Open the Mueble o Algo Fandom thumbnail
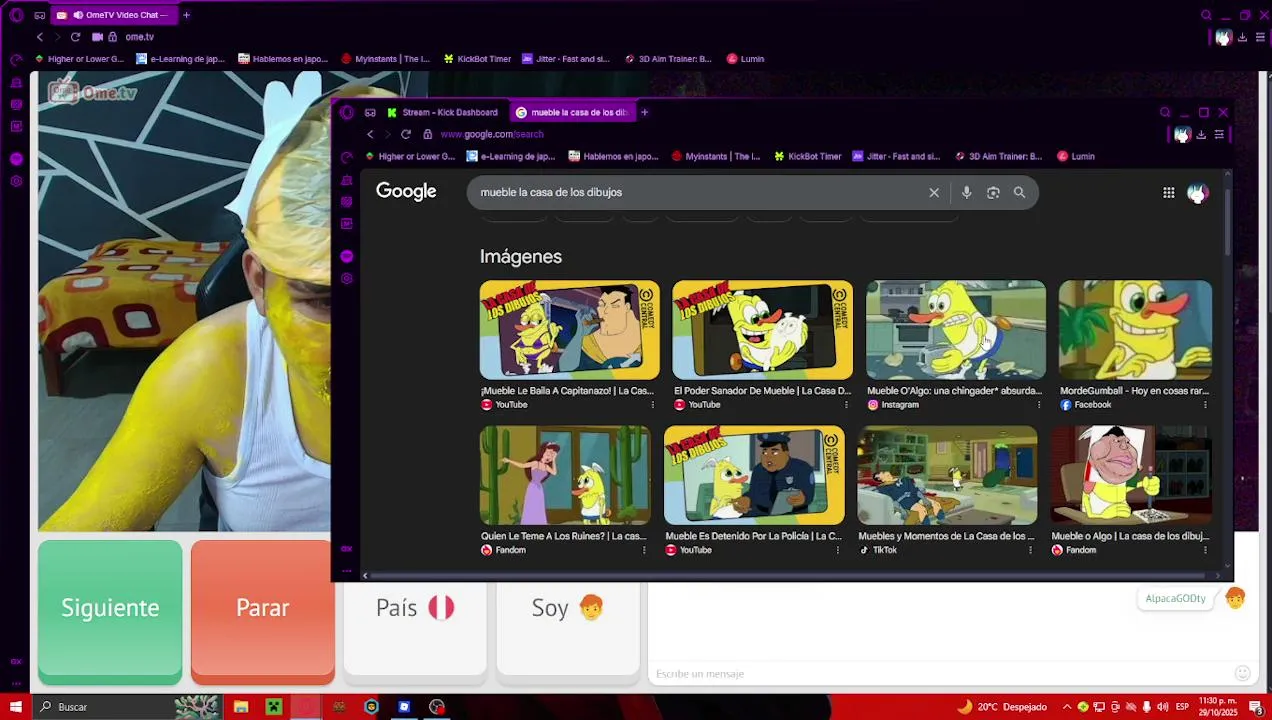 (1130, 476)
